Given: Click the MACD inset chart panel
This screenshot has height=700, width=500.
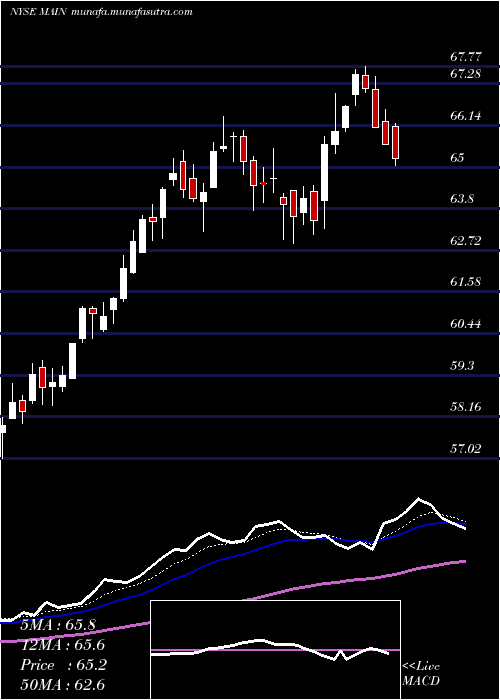Looking at the screenshot, I should coord(275,650).
